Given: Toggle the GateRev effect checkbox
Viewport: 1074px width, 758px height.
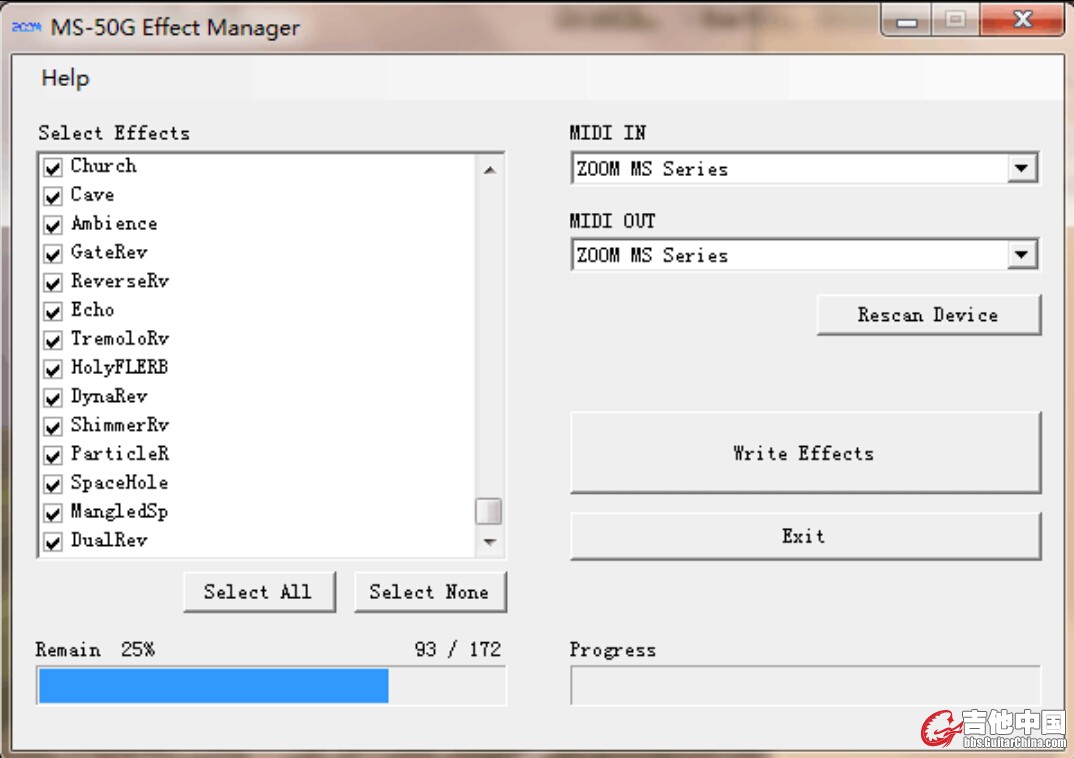Looking at the screenshot, I should point(53,253).
